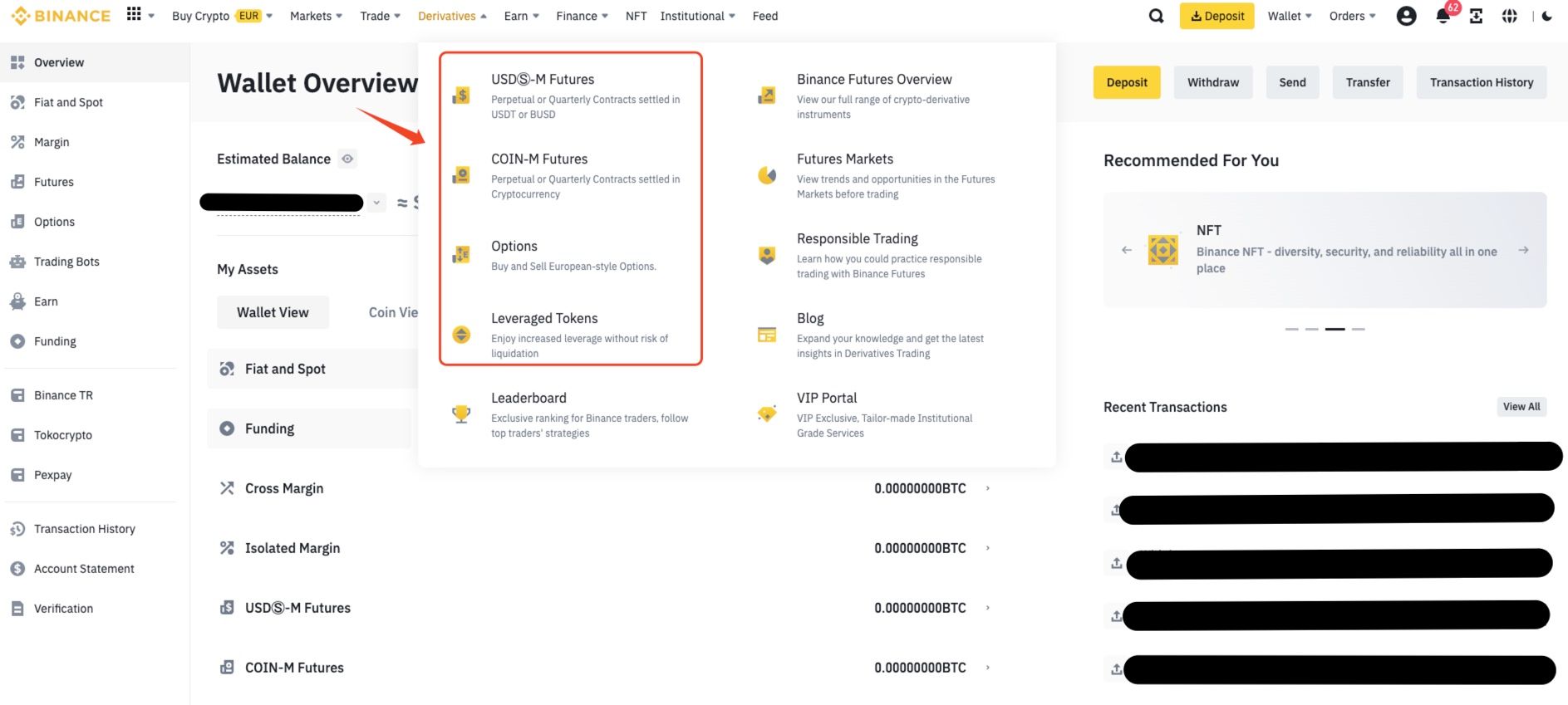1568x705 pixels.
Task: Click the search magnifier icon
Action: click(1156, 16)
